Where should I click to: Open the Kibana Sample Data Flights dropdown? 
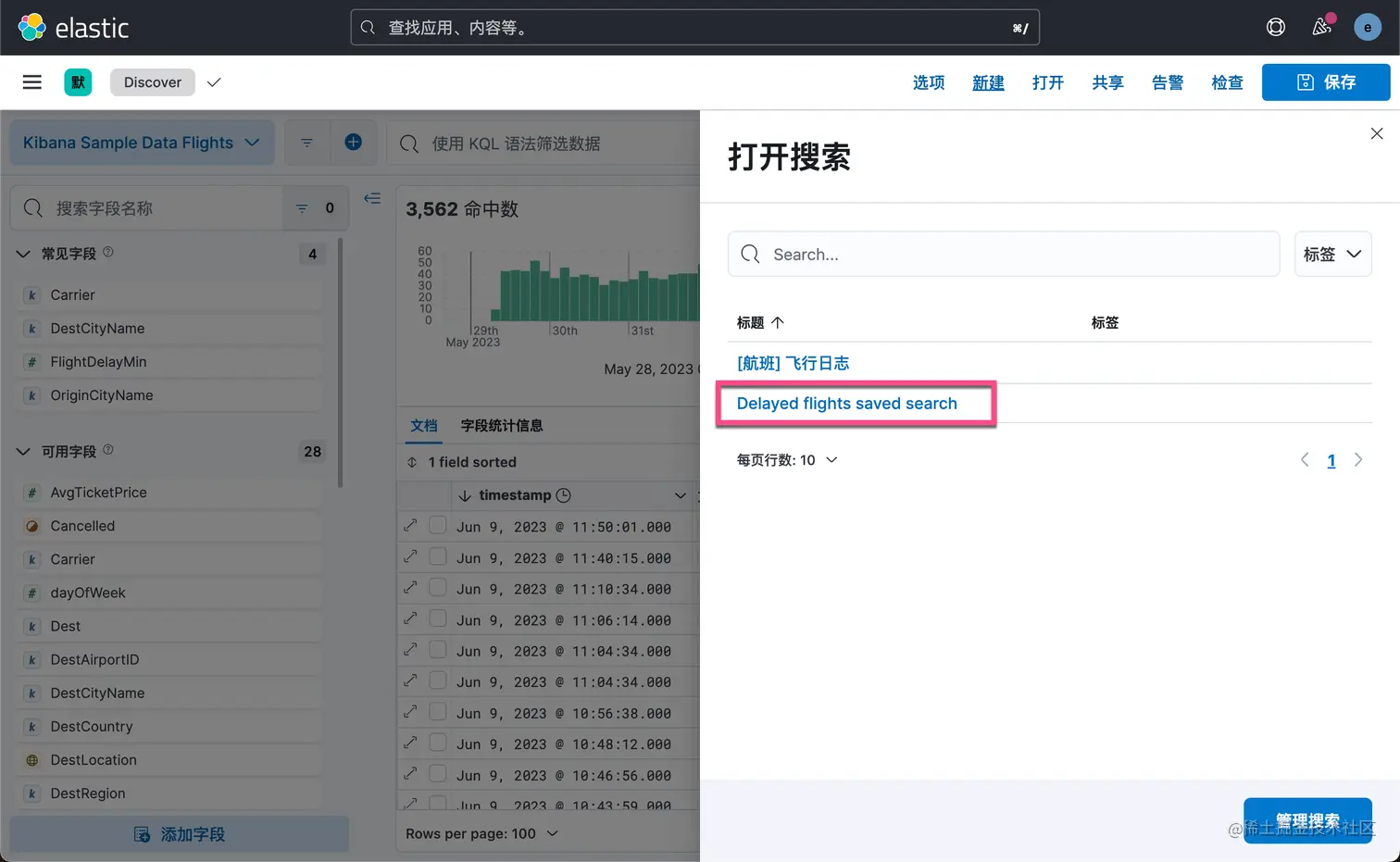pos(142,143)
